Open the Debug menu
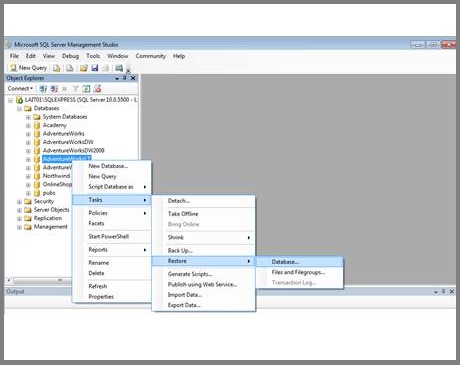460x365 pixels. tap(70, 56)
